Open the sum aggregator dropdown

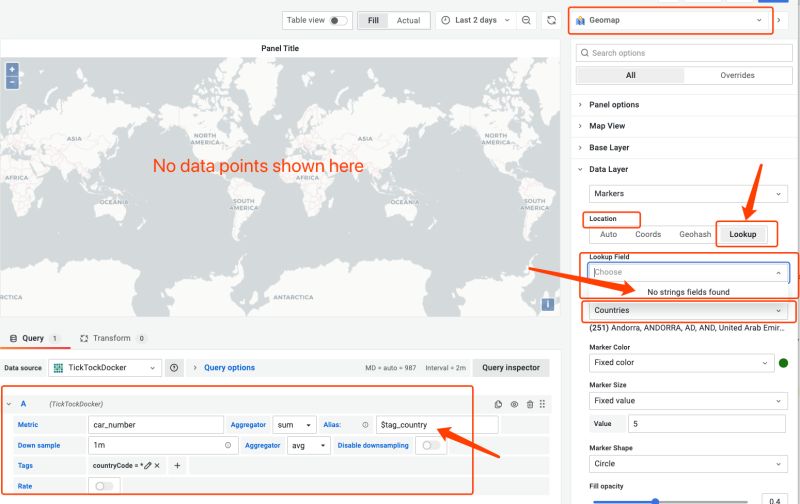pyautogui.click(x=294, y=425)
